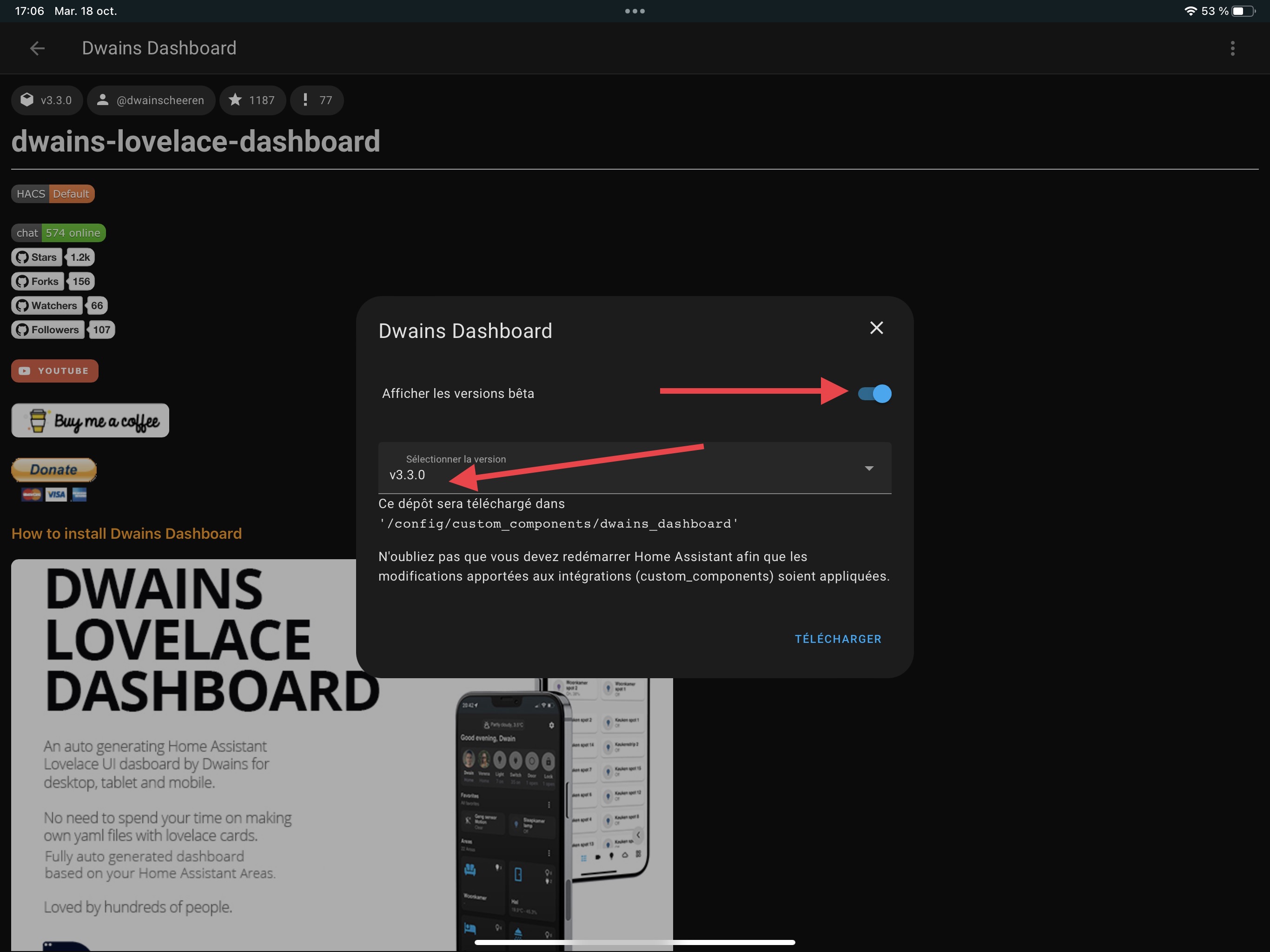1270x952 pixels.
Task: Disable the 'Afficher les versions bêta' toggle
Action: (x=873, y=393)
